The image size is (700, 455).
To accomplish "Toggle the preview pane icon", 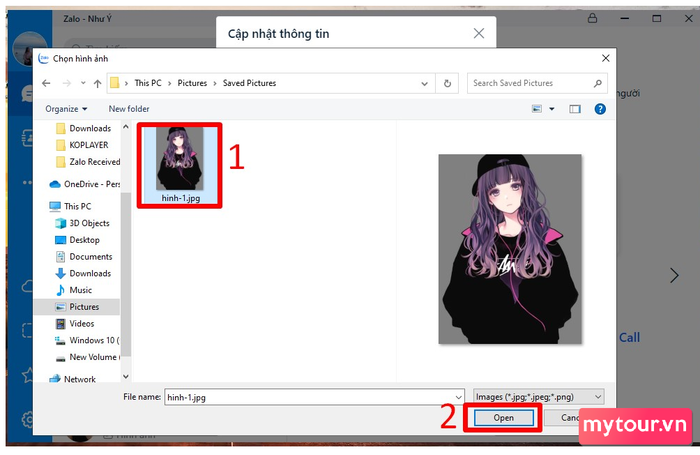I will (x=575, y=109).
